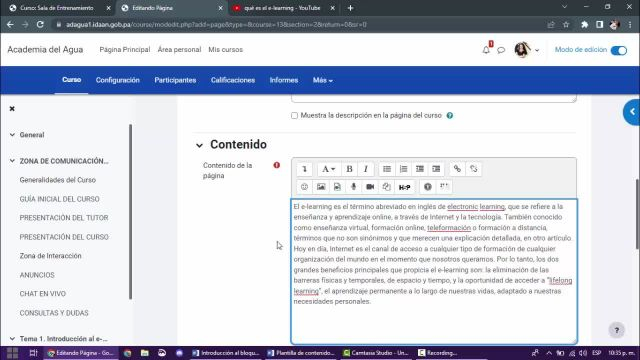
Task: Click the outdent icon in editor
Action: pos(420,169)
